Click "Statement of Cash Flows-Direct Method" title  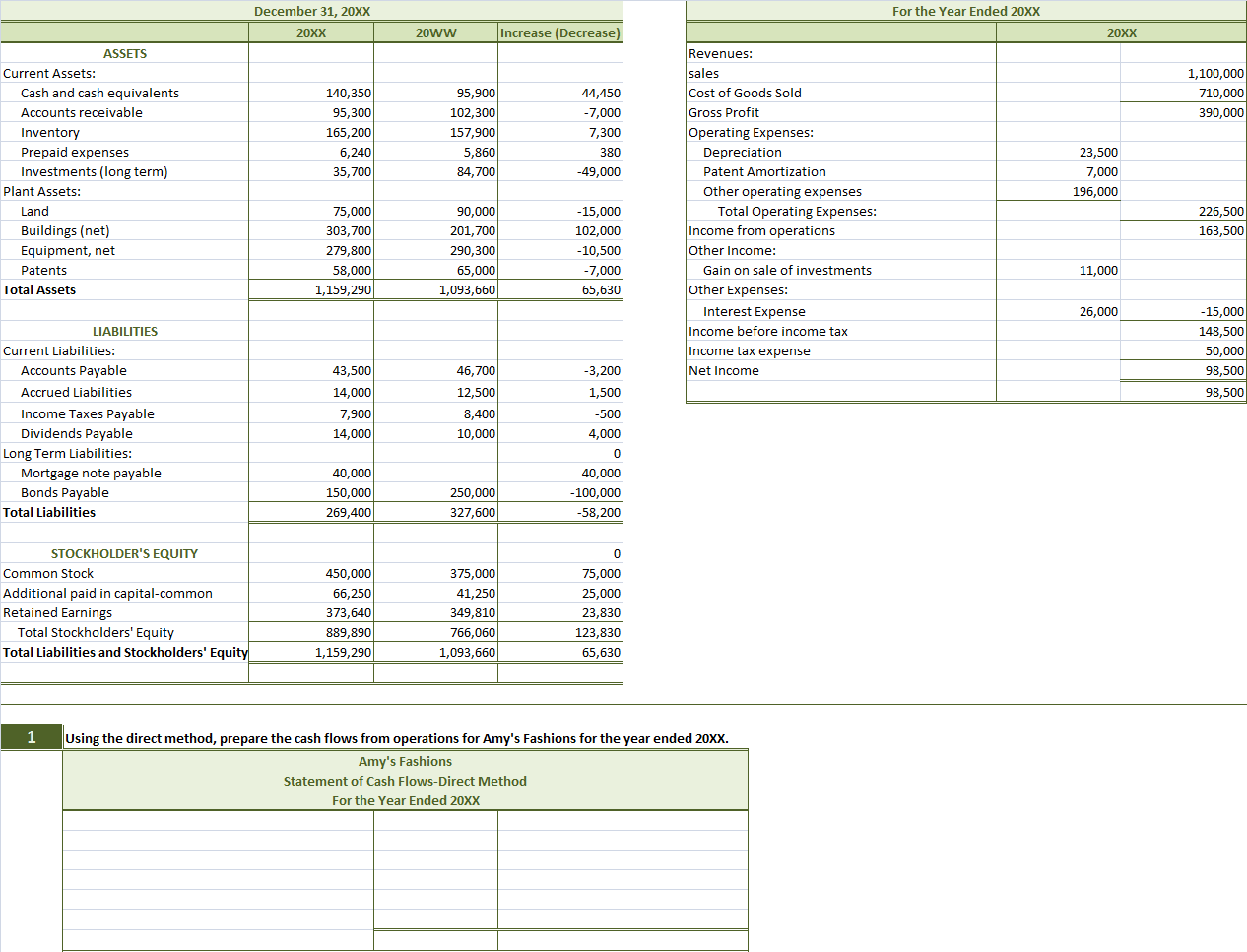(x=406, y=781)
